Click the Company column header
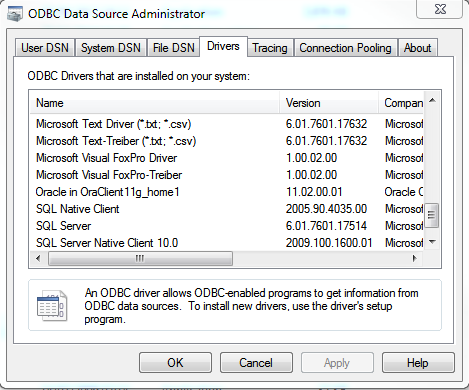 click(x=401, y=103)
